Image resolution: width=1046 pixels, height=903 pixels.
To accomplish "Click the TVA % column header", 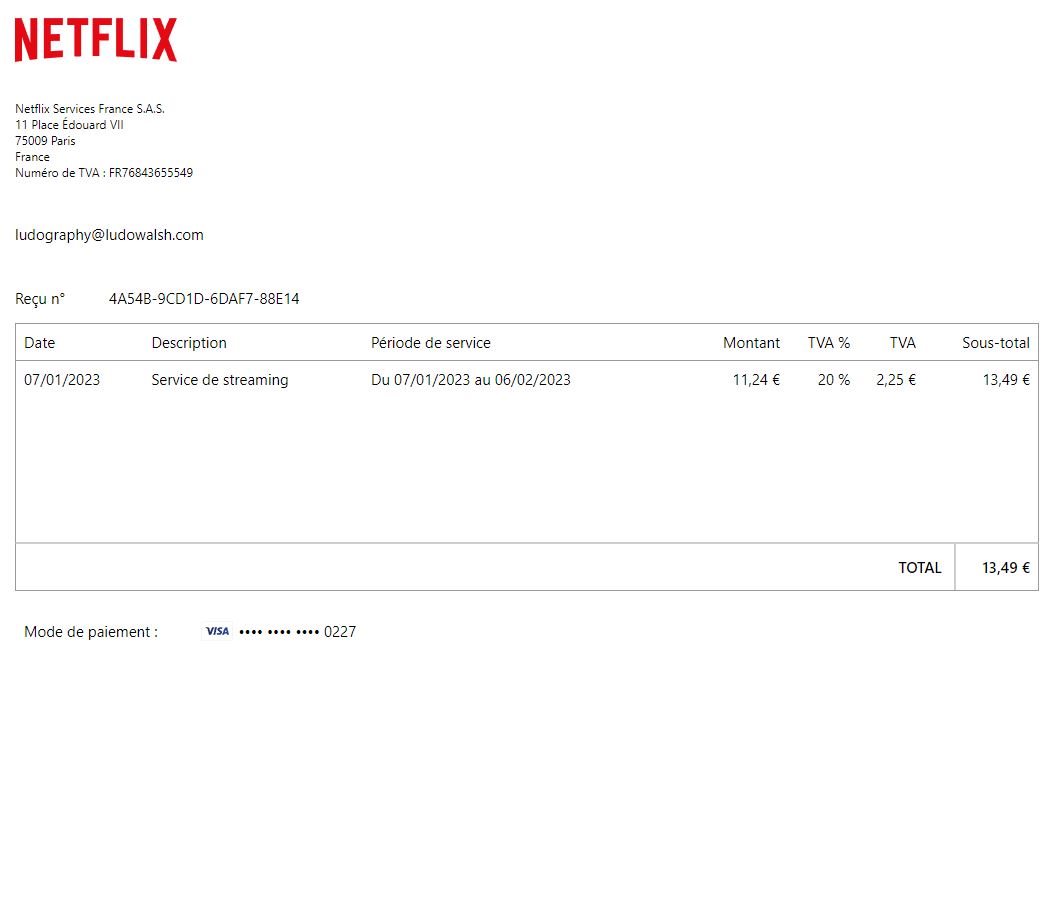I will (828, 342).
